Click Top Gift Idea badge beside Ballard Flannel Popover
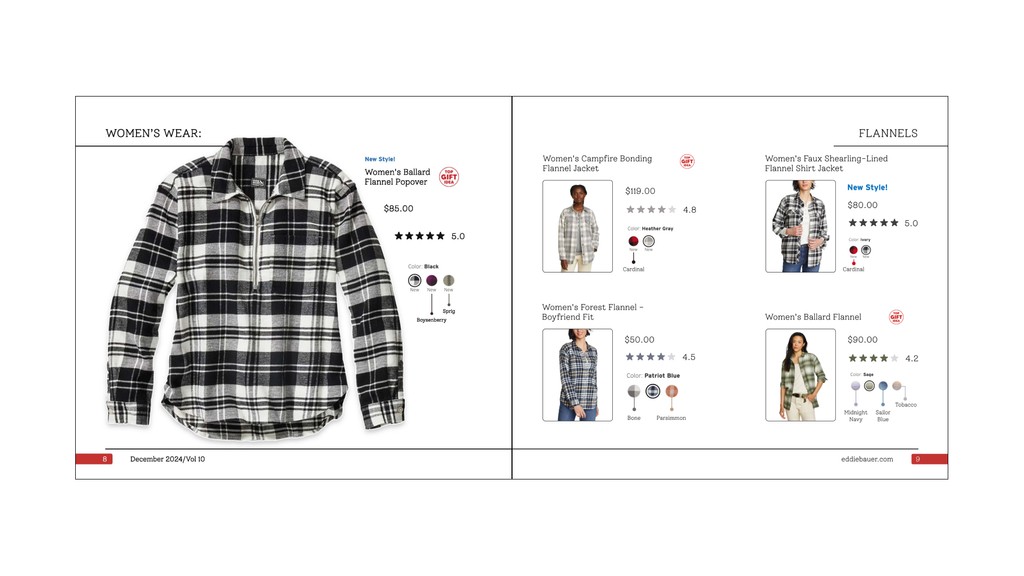 click(x=449, y=176)
